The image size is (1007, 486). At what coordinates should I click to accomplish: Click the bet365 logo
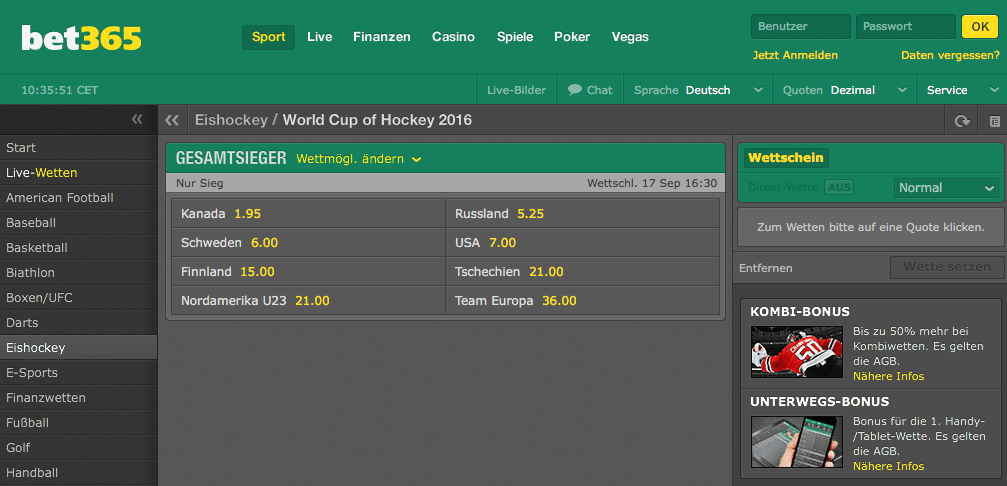82,38
